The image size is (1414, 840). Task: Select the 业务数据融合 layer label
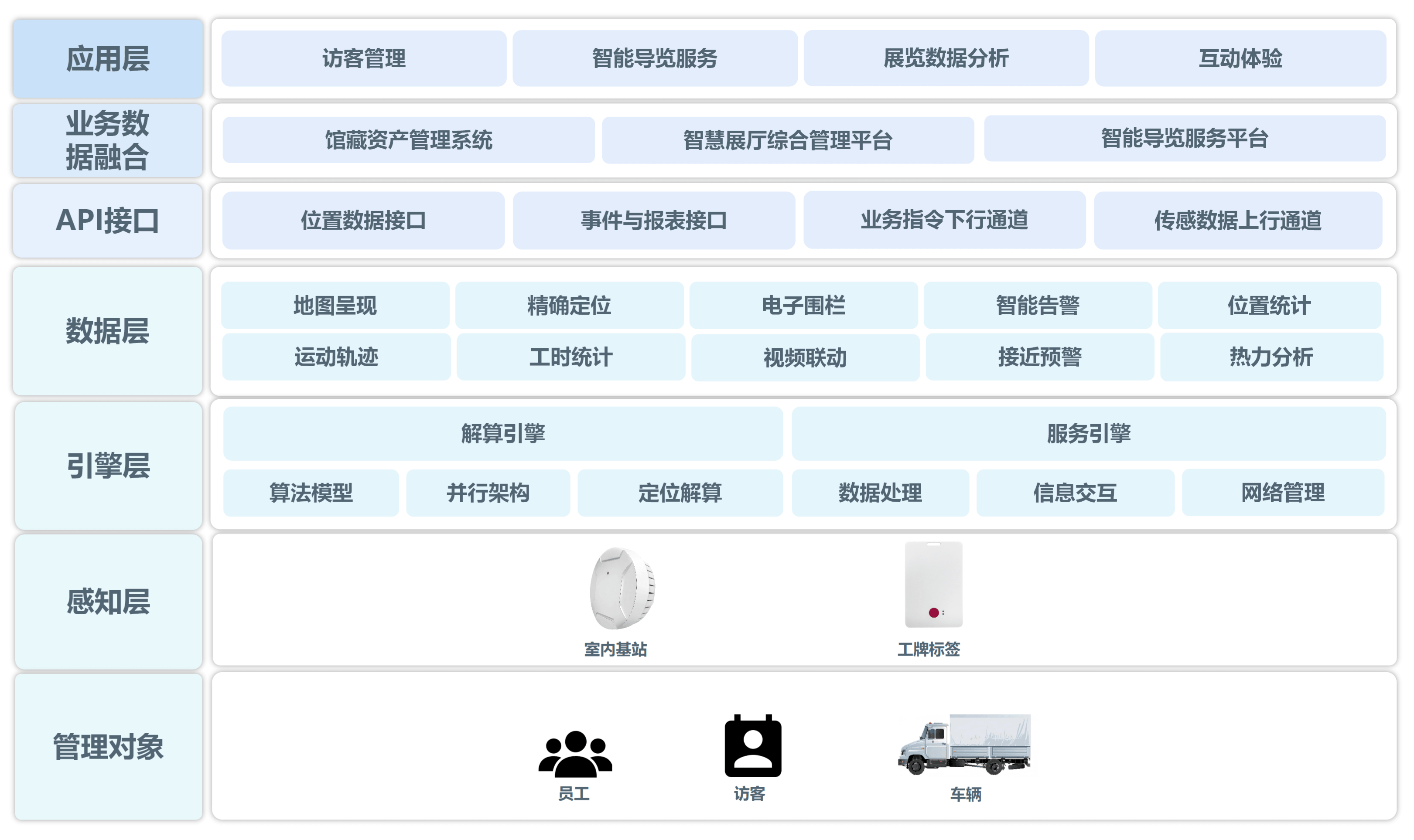point(108,140)
